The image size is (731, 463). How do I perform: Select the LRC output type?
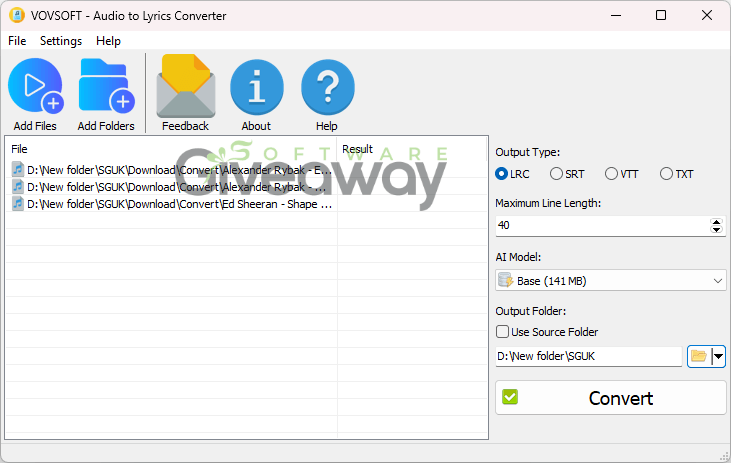click(x=512, y=174)
